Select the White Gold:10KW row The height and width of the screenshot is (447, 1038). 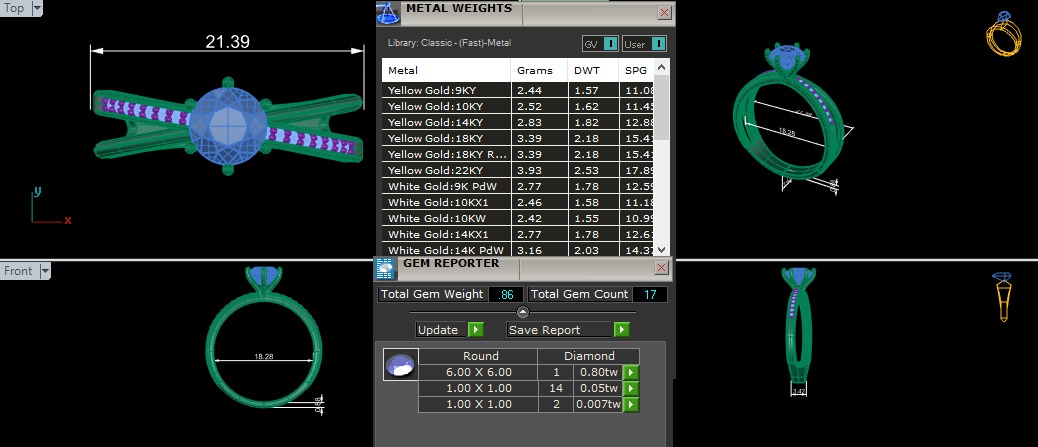518,218
